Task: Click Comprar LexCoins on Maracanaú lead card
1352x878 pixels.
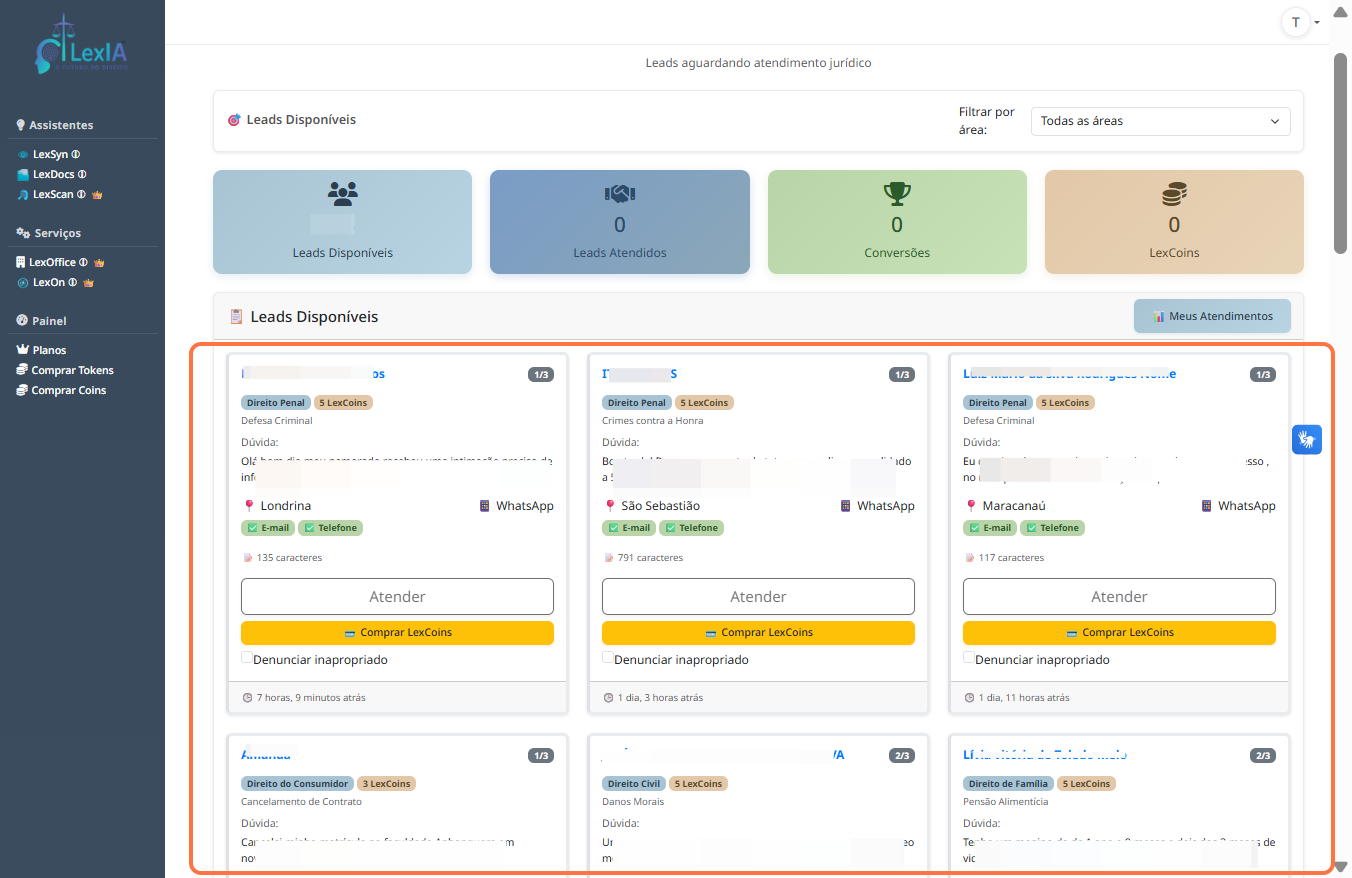Action: click(x=1119, y=633)
